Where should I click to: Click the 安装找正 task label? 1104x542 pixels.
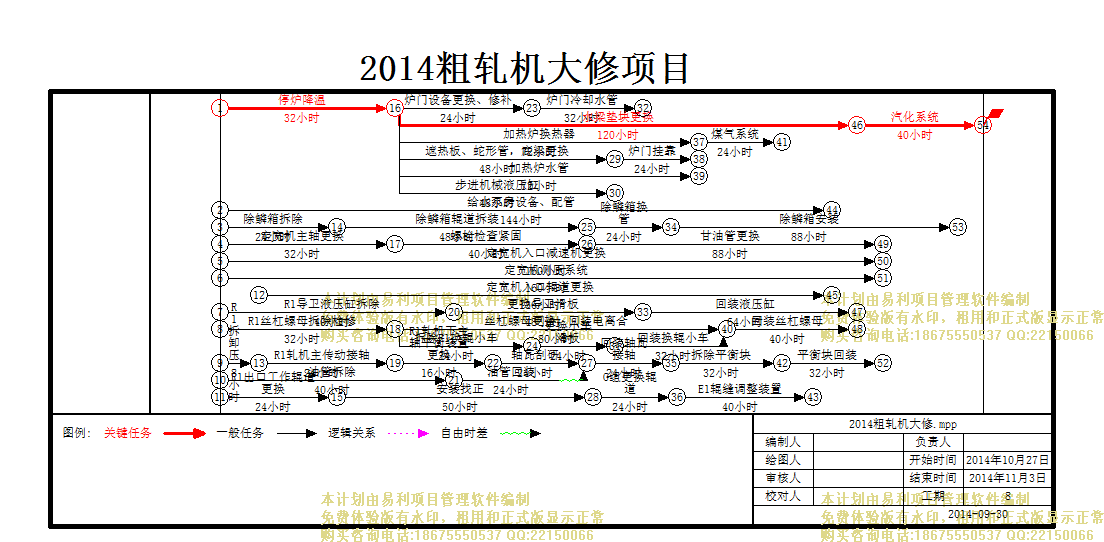(458, 389)
